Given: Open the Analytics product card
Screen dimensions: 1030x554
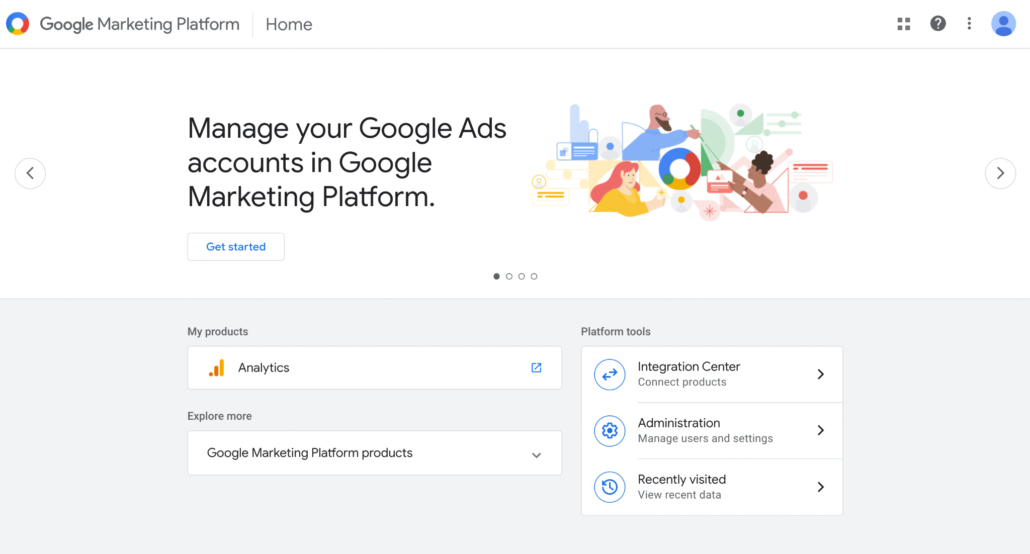Looking at the screenshot, I should pyautogui.click(x=374, y=368).
